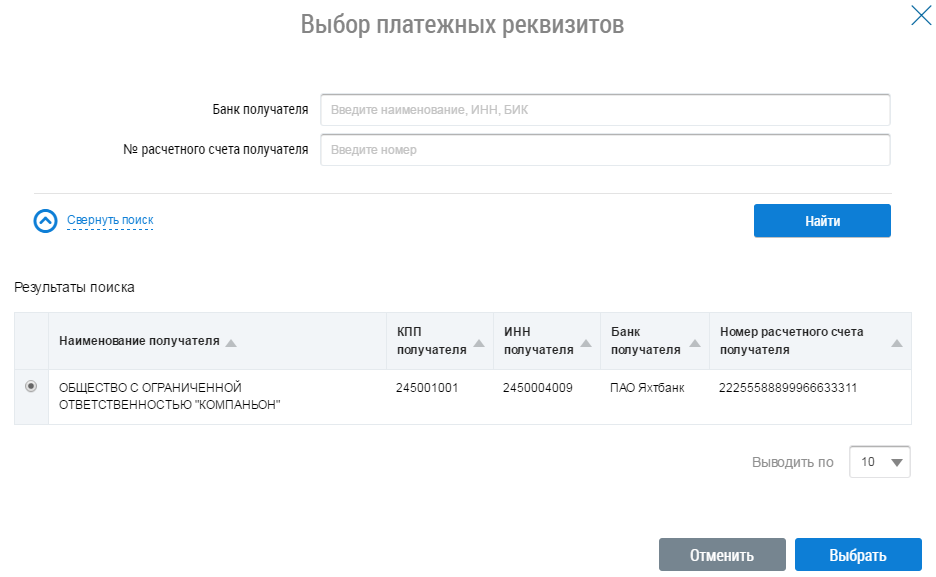Image resolution: width=936 pixels, height=577 pixels.
Task: Sort by Наименование получателя column arrow
Action: pos(231,342)
